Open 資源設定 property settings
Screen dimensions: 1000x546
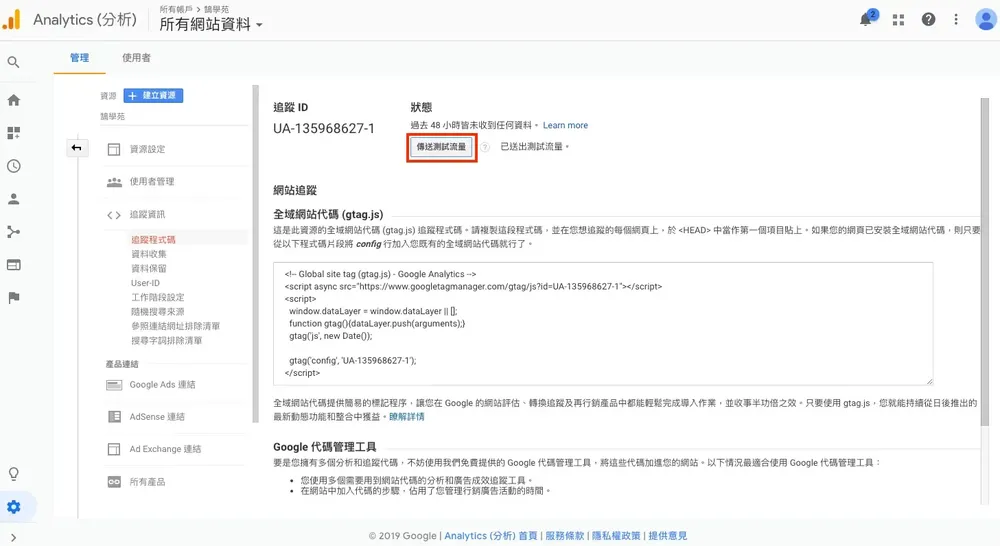[x=147, y=149]
